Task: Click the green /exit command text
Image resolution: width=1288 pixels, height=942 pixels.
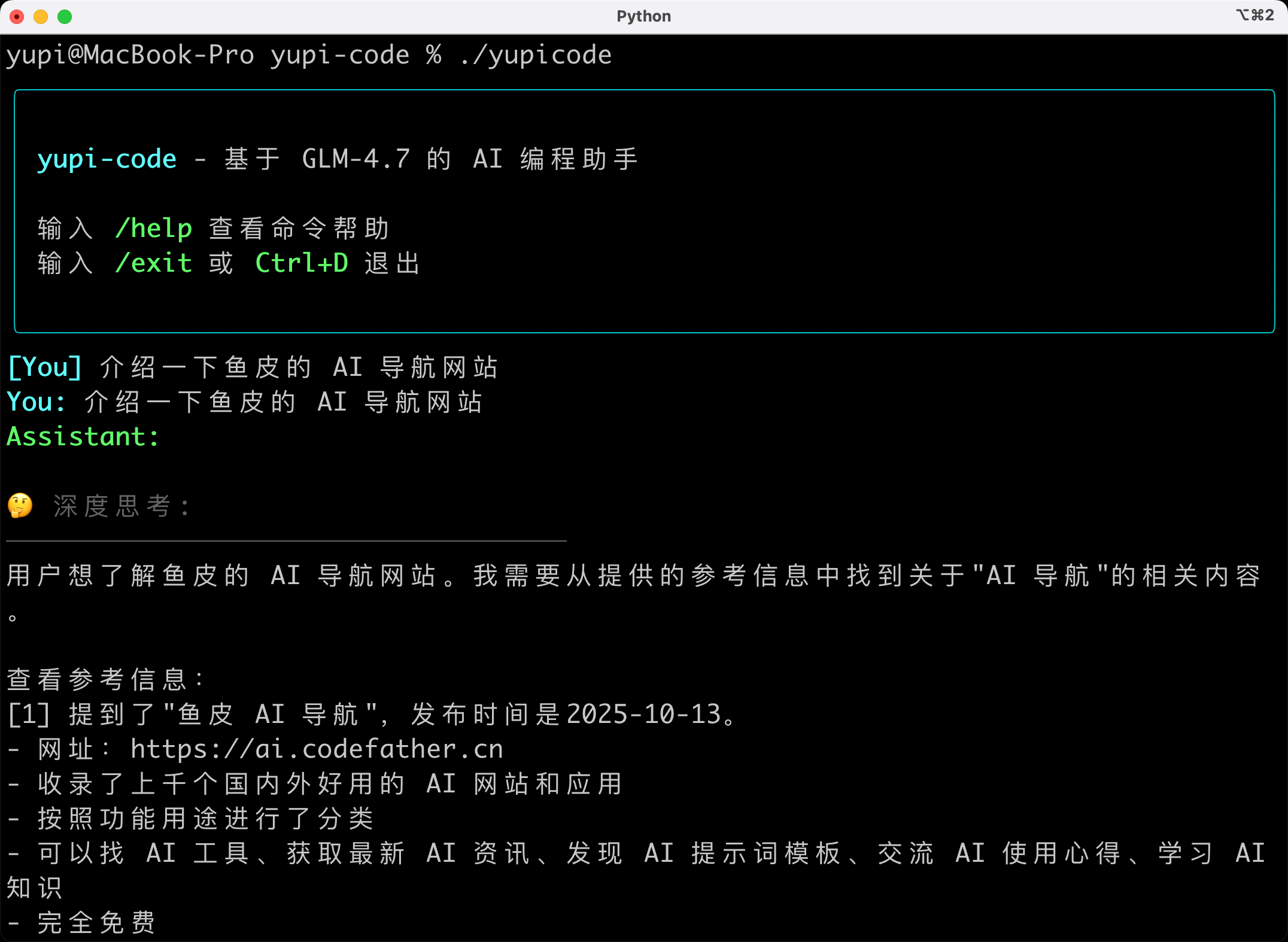Action: [x=154, y=263]
